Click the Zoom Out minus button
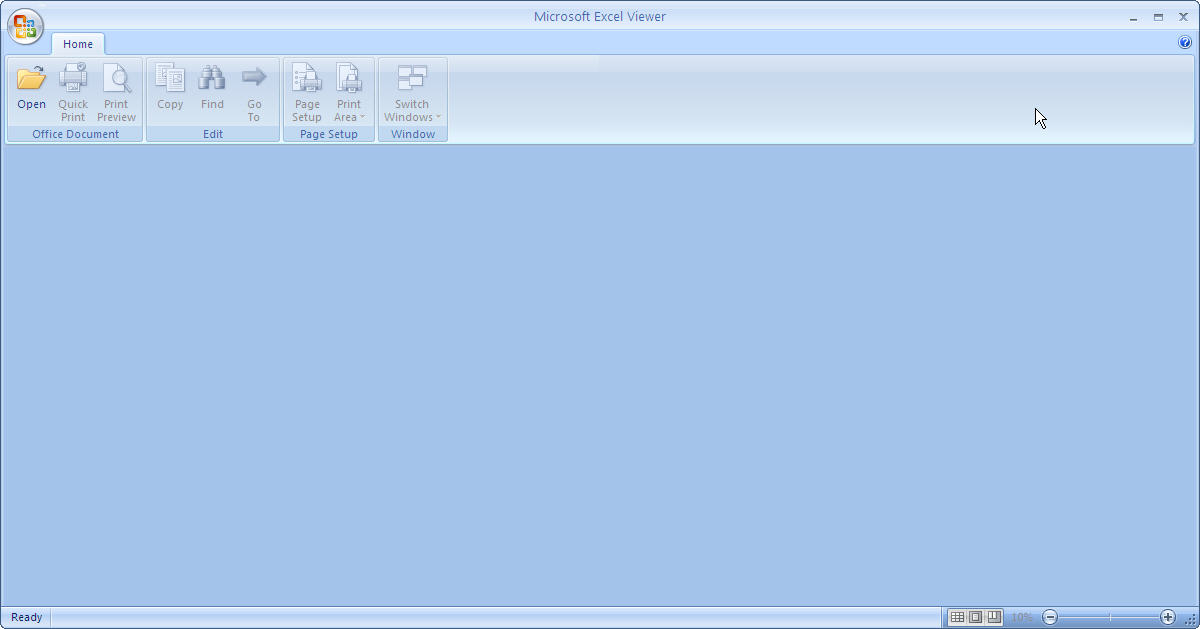Viewport: 1200px width, 629px height. 1051,617
